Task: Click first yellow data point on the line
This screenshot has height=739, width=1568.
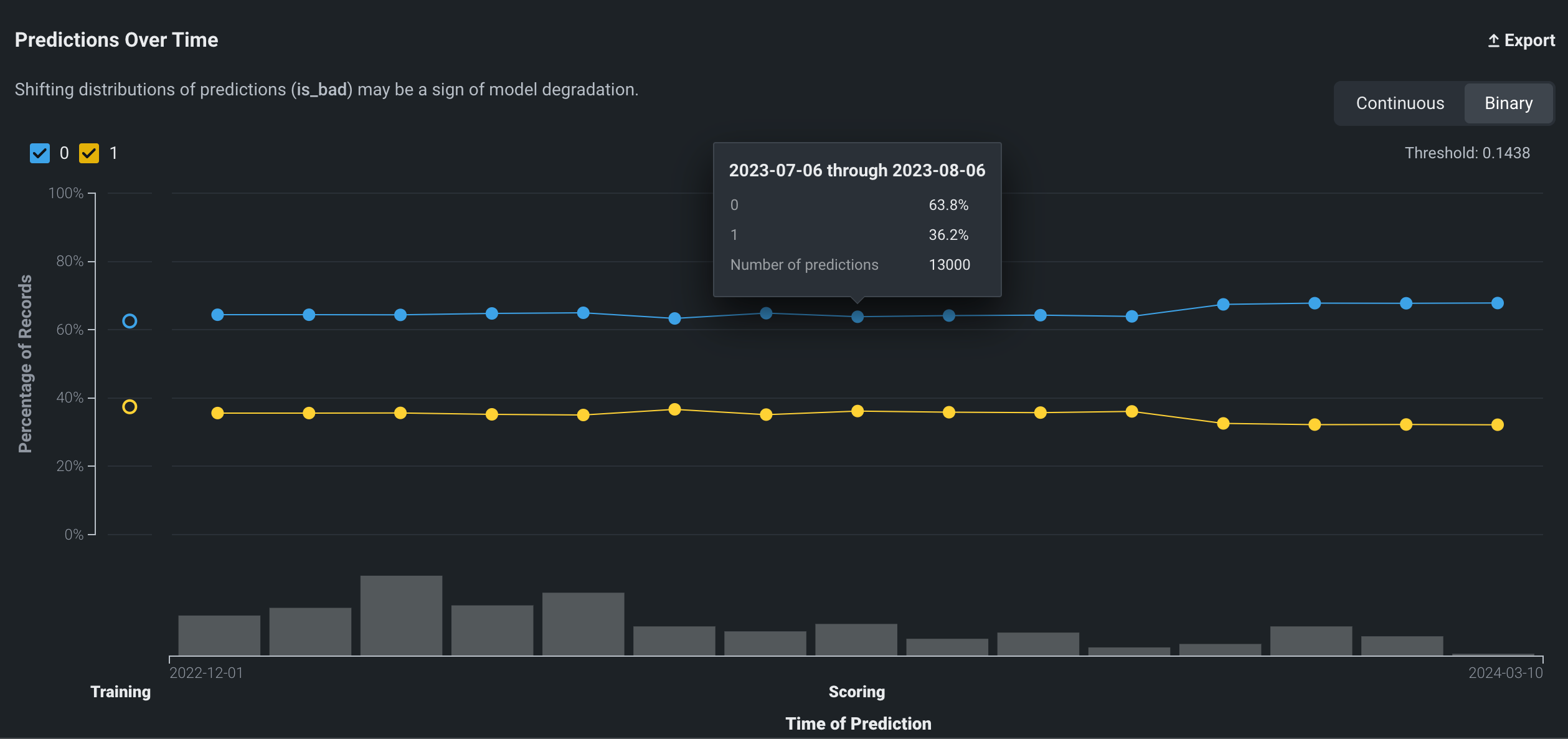Action: coord(217,413)
